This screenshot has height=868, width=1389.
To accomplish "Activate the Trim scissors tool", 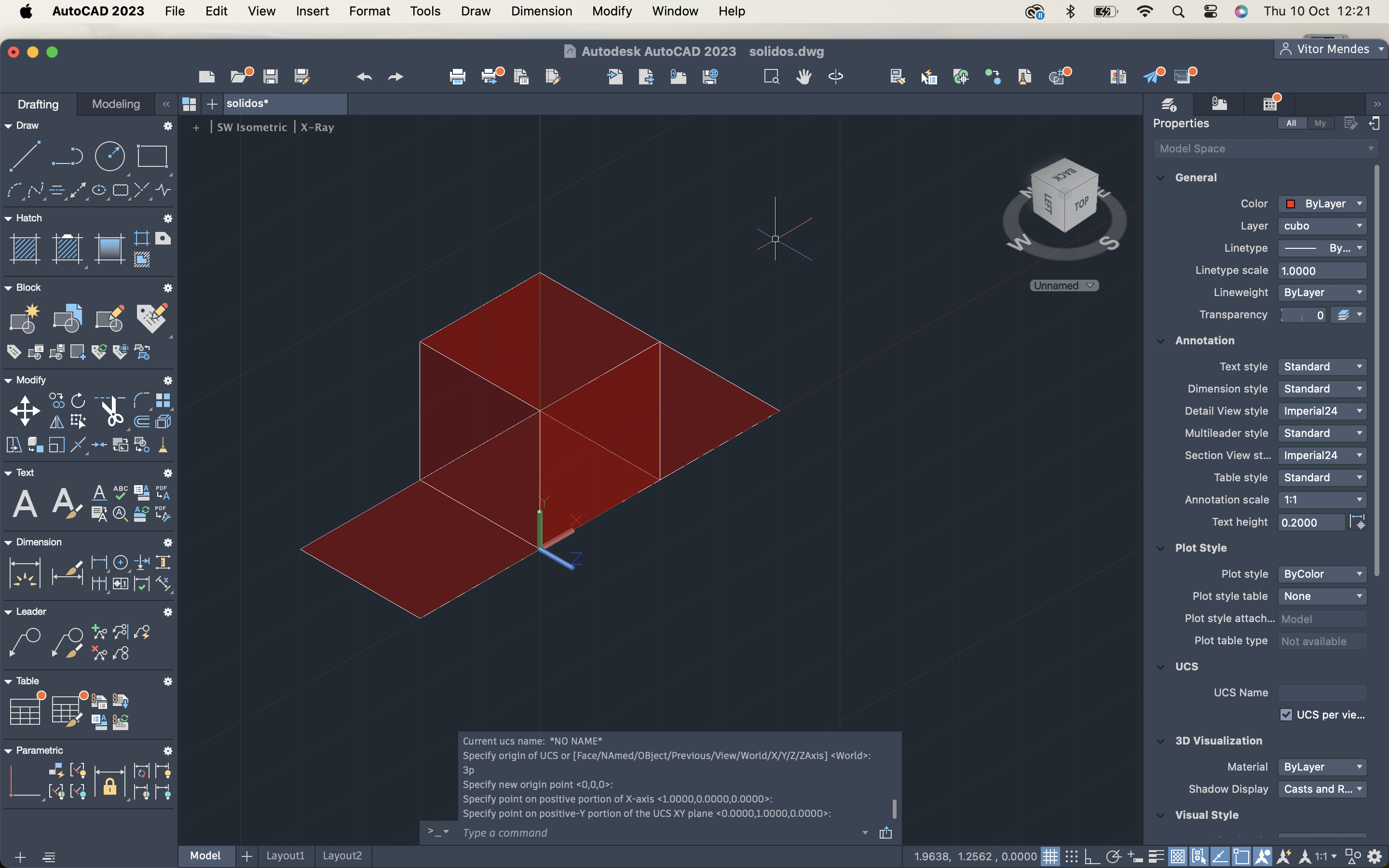I will [x=111, y=411].
